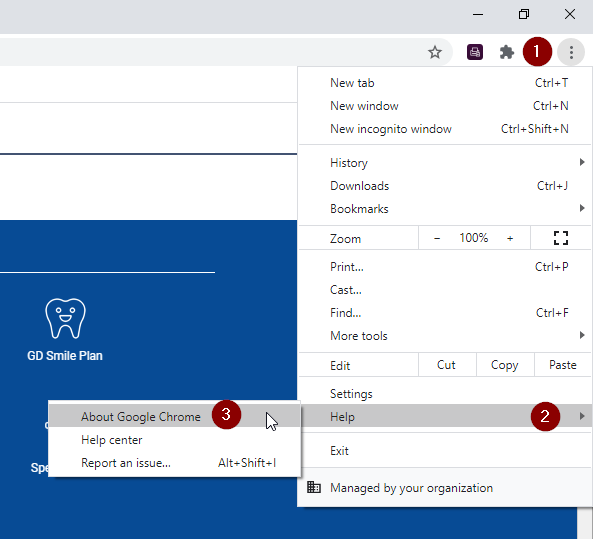Screen dimensions: 593x539
Task: Open Settings from the menu
Action: 445,394
